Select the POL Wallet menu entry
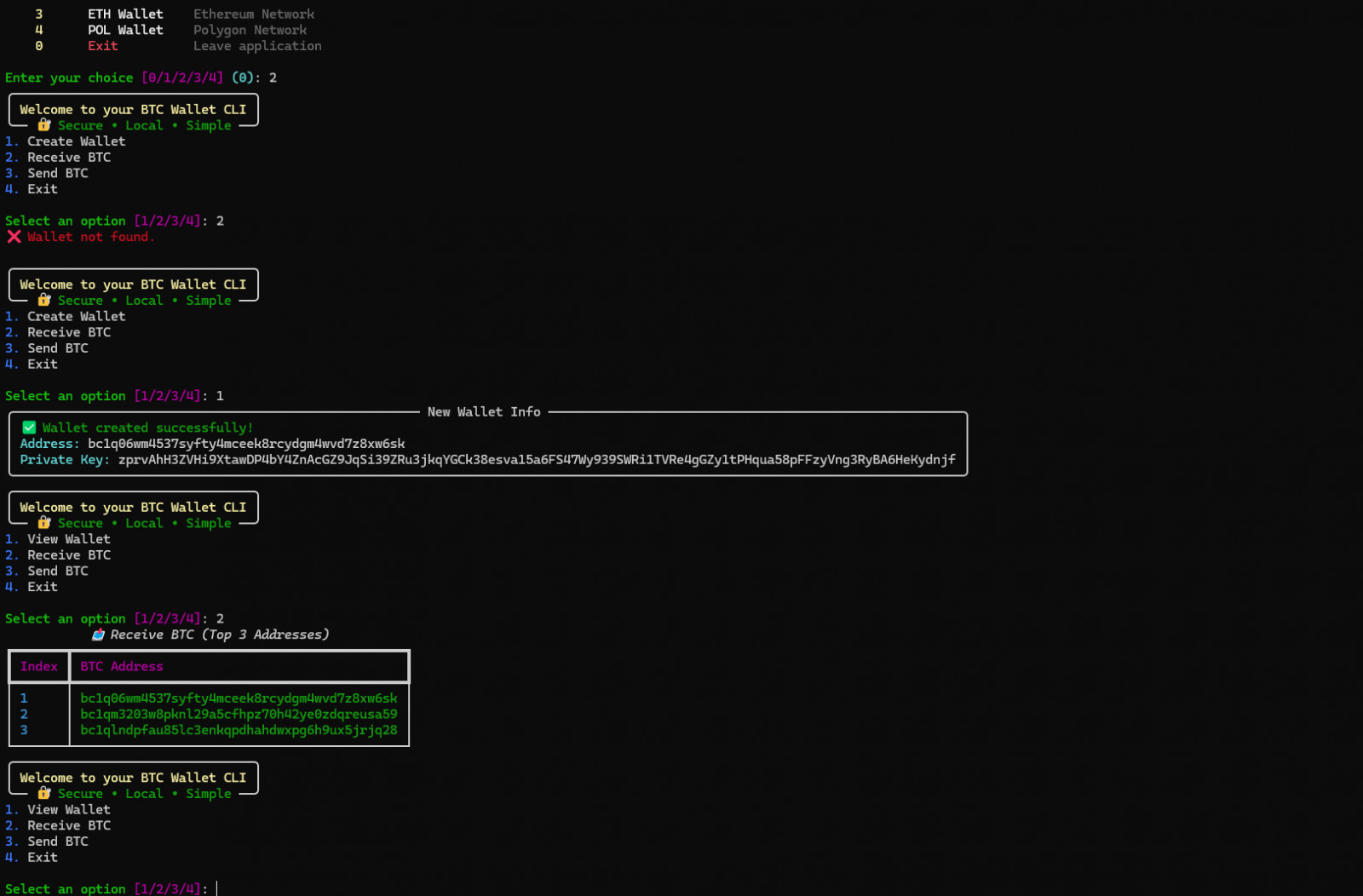Screen dimensions: 1363x896 [125, 30]
